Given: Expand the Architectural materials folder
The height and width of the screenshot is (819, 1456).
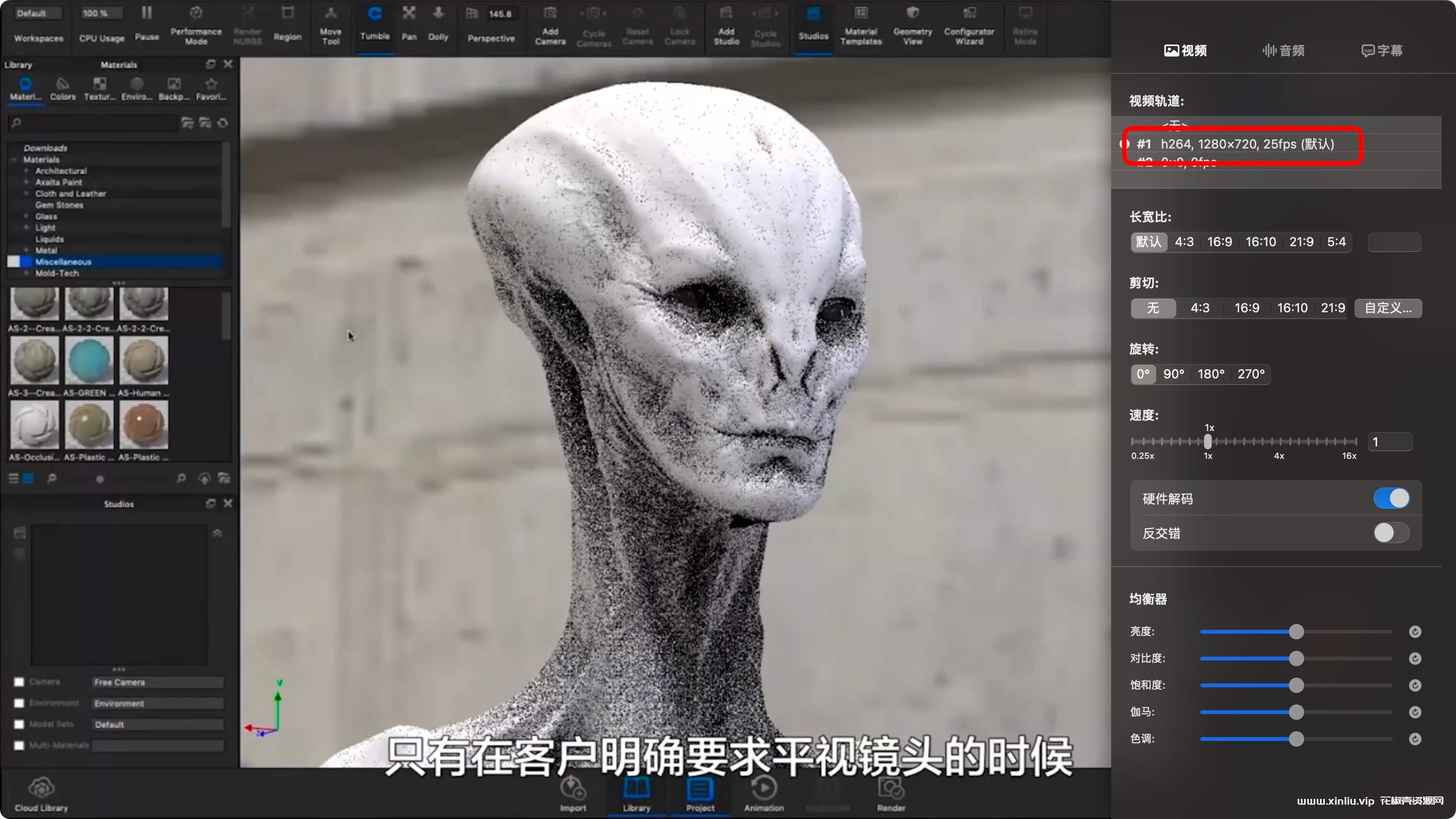Looking at the screenshot, I should (x=26, y=171).
